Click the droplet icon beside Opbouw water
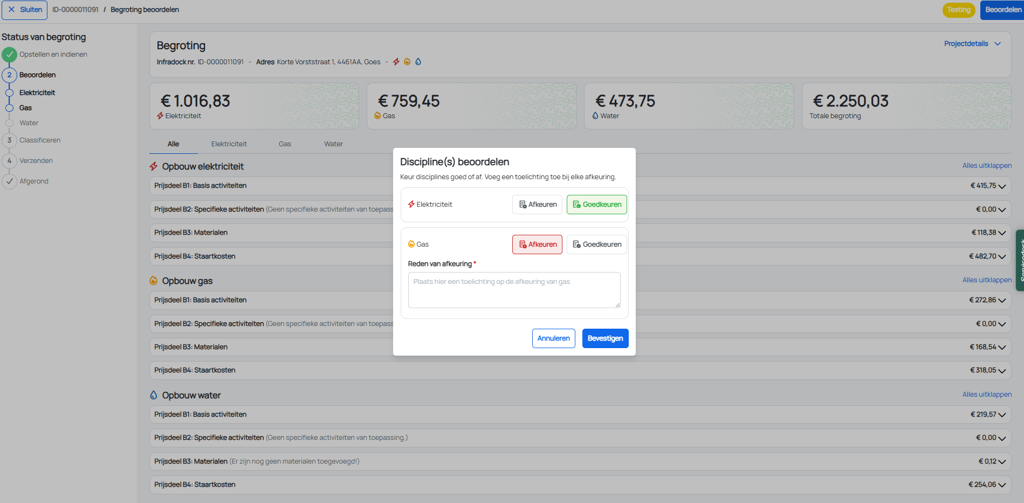 pyautogui.click(x=153, y=395)
